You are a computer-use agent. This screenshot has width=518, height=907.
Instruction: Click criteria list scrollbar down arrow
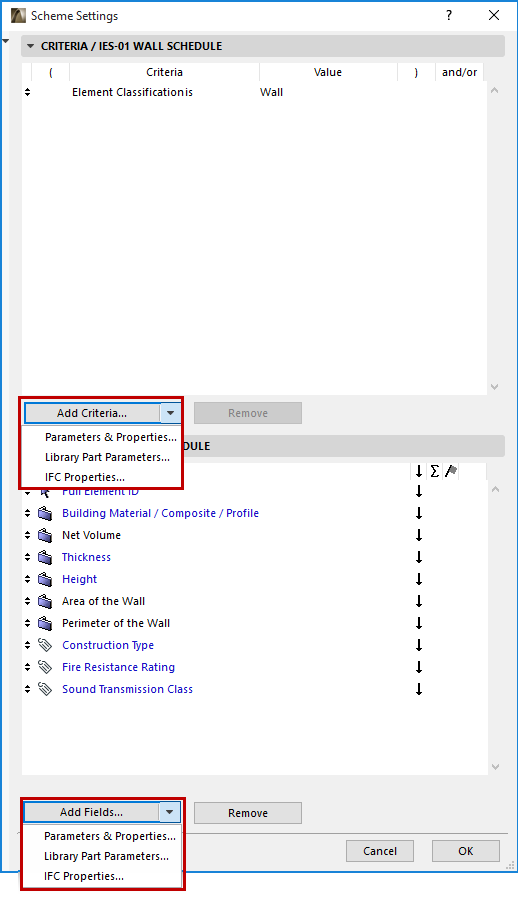click(x=494, y=386)
